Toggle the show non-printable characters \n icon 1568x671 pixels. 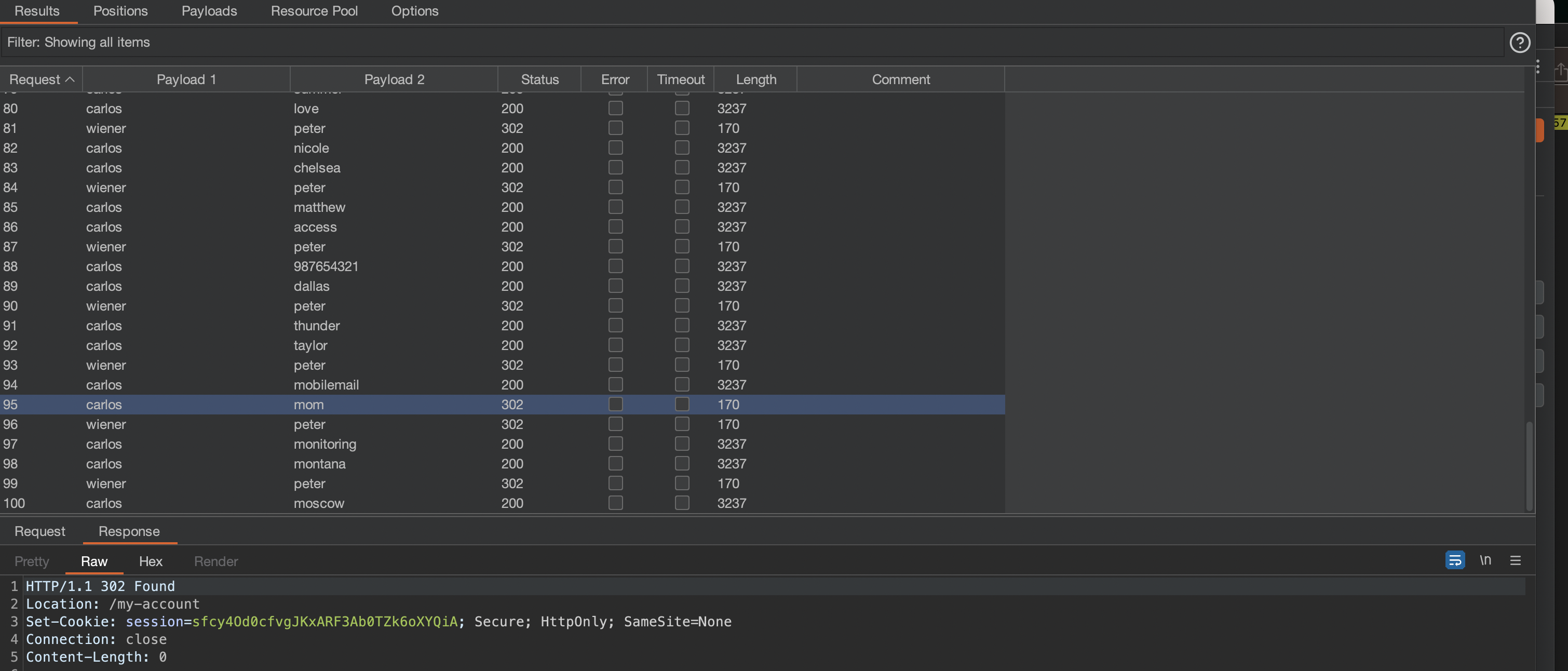point(1485,560)
